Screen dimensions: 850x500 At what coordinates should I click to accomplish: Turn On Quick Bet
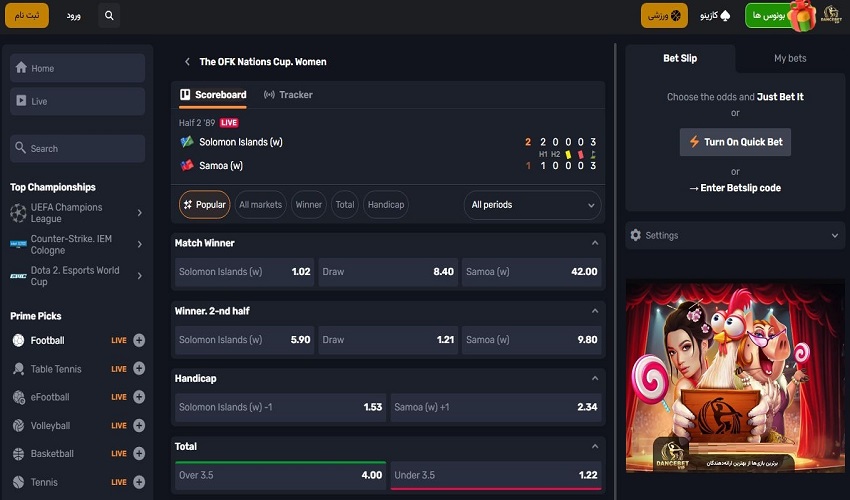pyautogui.click(x=735, y=142)
